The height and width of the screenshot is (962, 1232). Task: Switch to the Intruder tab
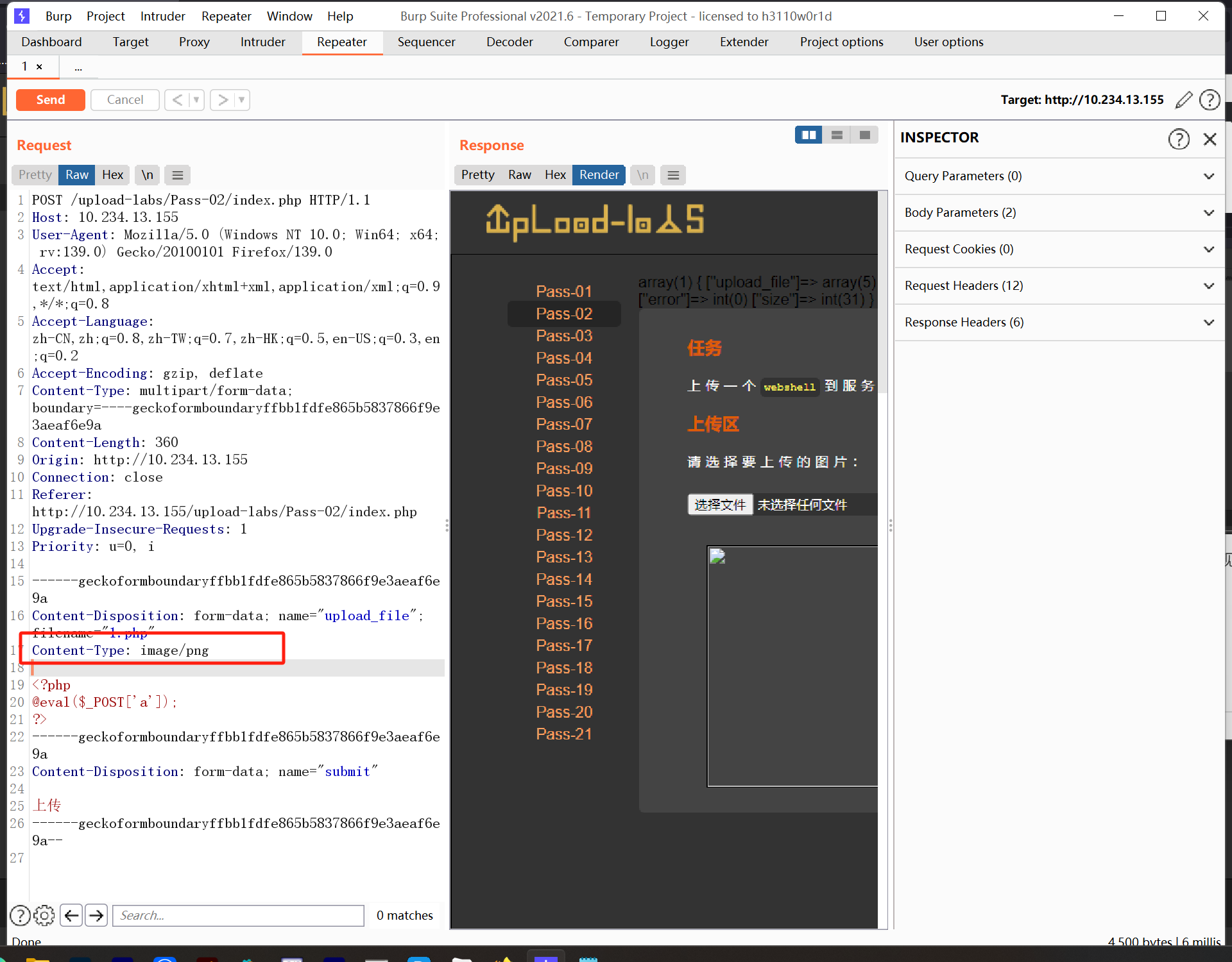pos(262,42)
